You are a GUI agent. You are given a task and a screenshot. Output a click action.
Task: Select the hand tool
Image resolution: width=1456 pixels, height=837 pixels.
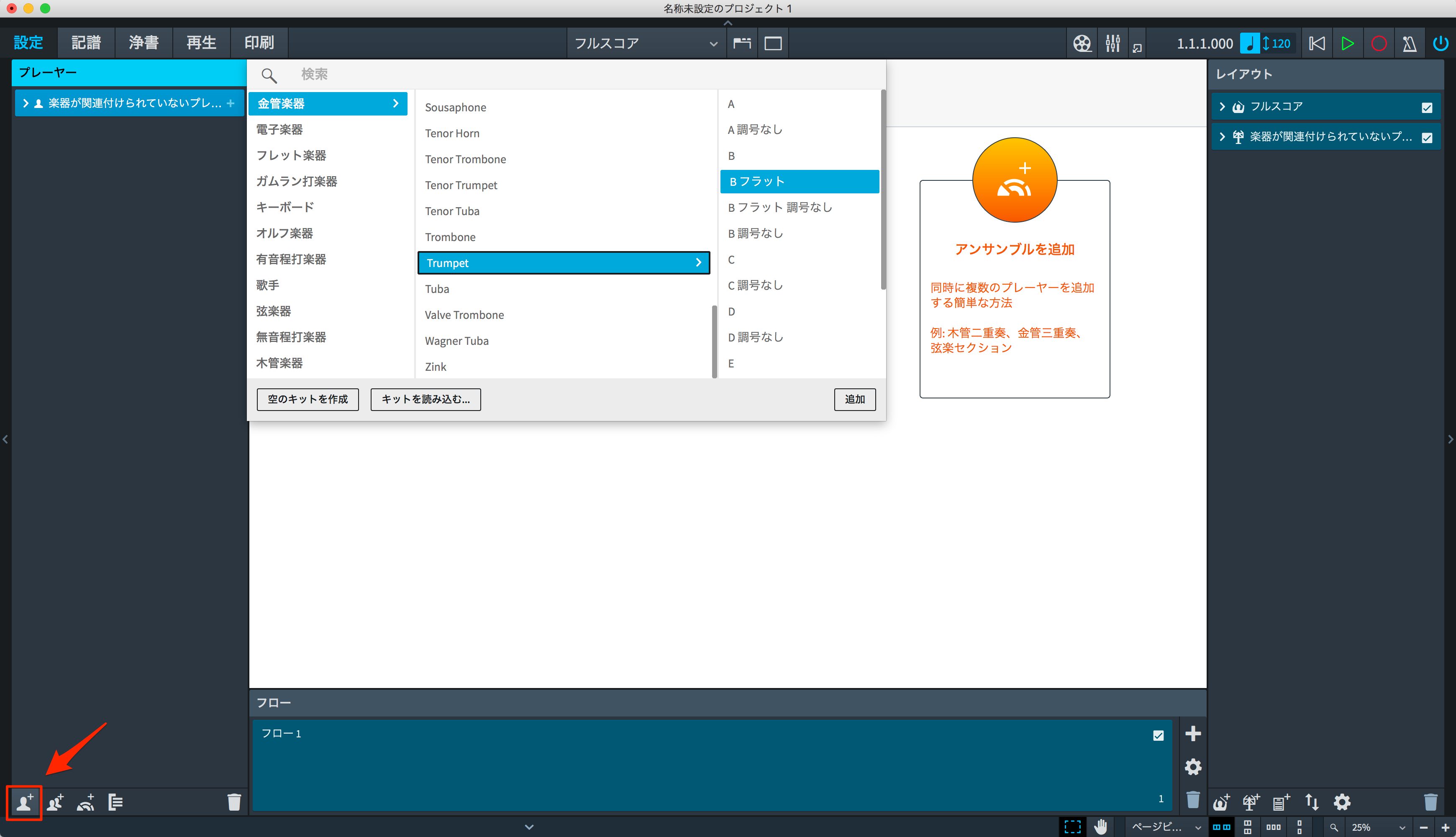1100,827
